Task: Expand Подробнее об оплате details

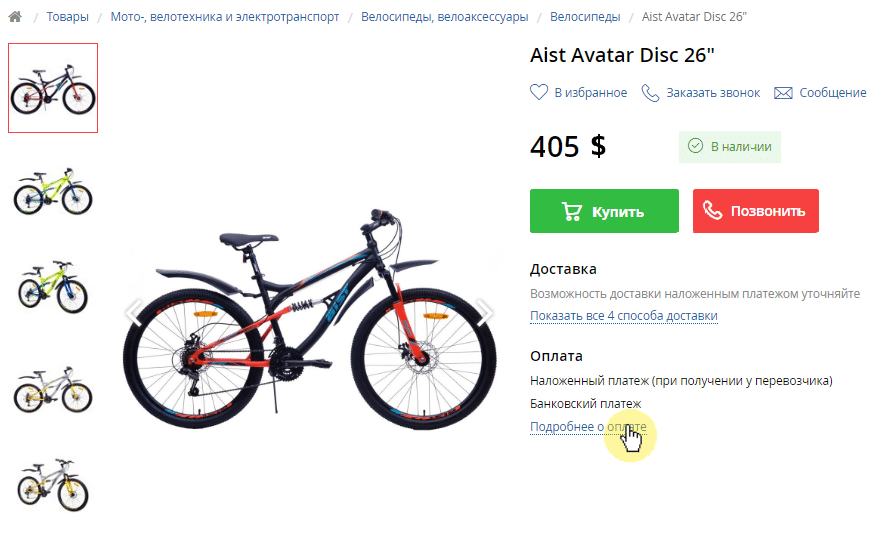Action: tap(588, 426)
